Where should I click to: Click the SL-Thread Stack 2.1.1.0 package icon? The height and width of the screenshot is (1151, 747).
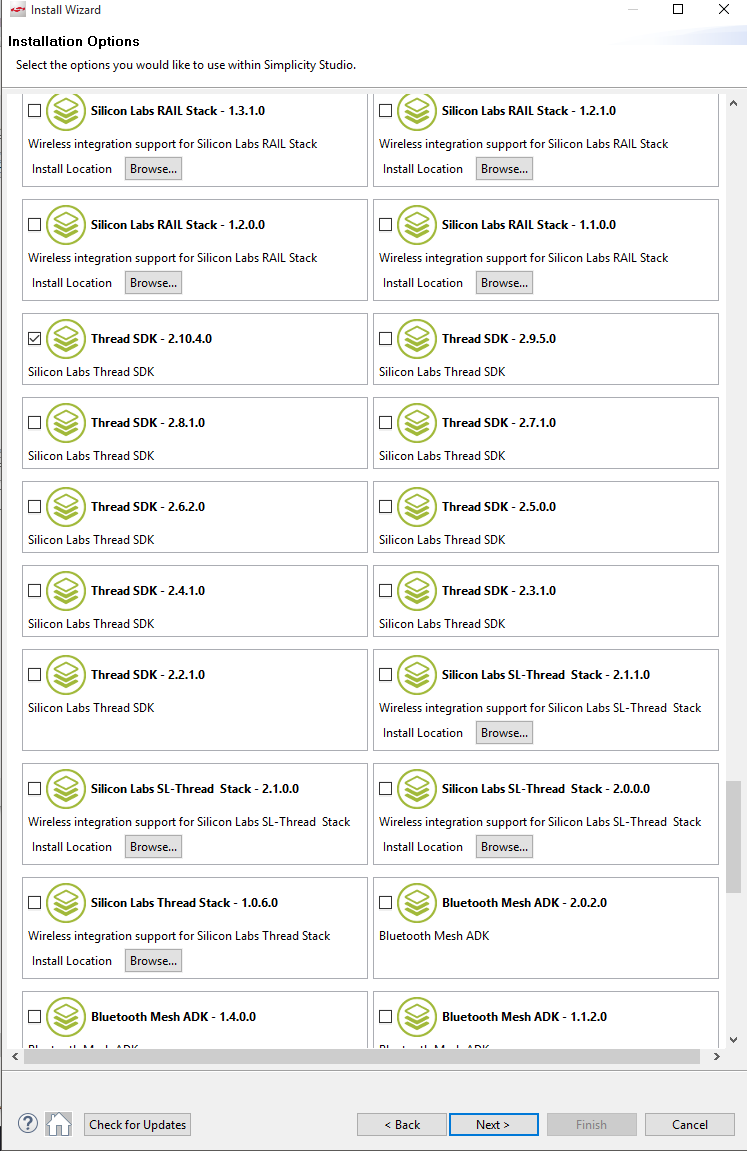pyautogui.click(x=417, y=675)
